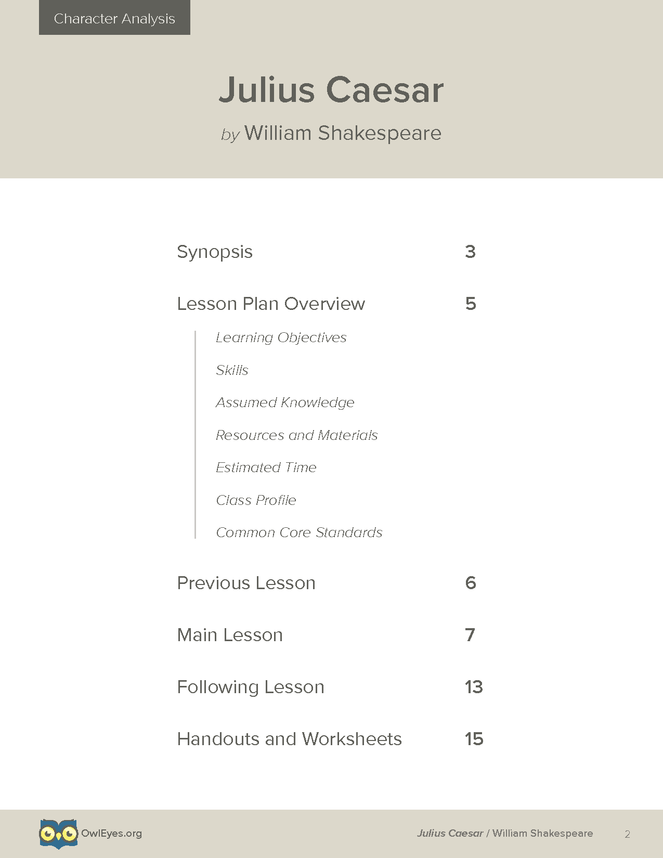This screenshot has height=858, width=663.
Task: Jump to Assumed Knowledge sub-item
Action: (x=285, y=403)
